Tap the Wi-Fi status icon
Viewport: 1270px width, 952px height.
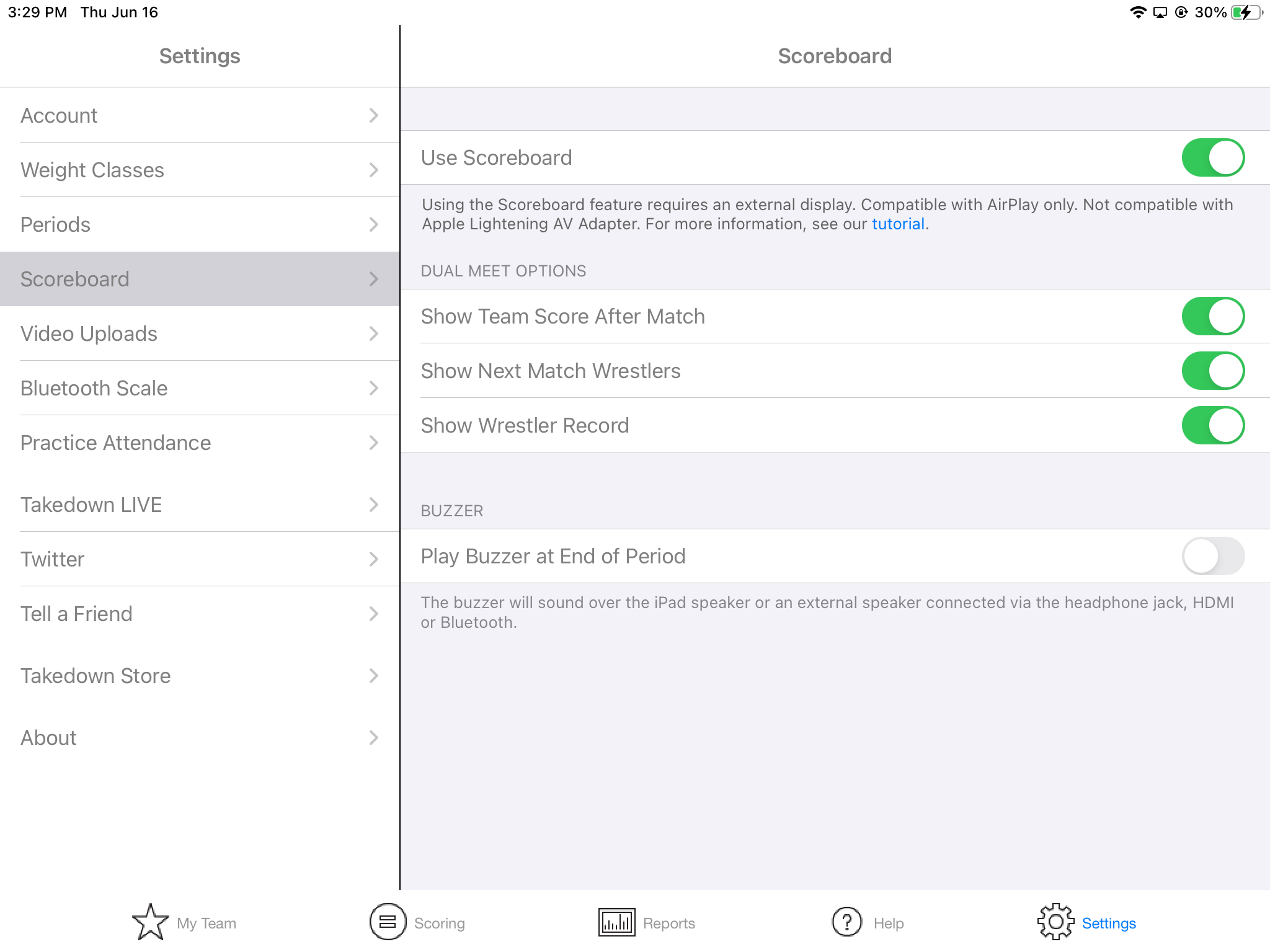coord(1138,12)
